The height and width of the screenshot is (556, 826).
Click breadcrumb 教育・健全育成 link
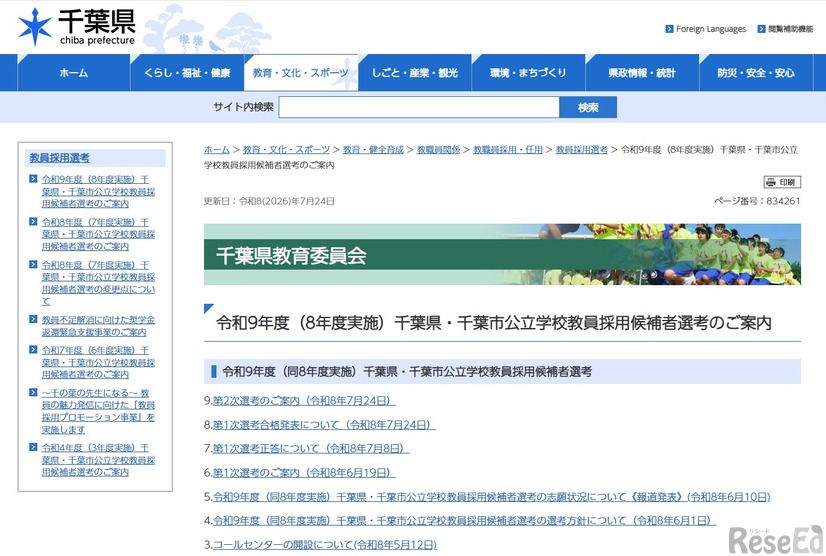[x=373, y=150]
